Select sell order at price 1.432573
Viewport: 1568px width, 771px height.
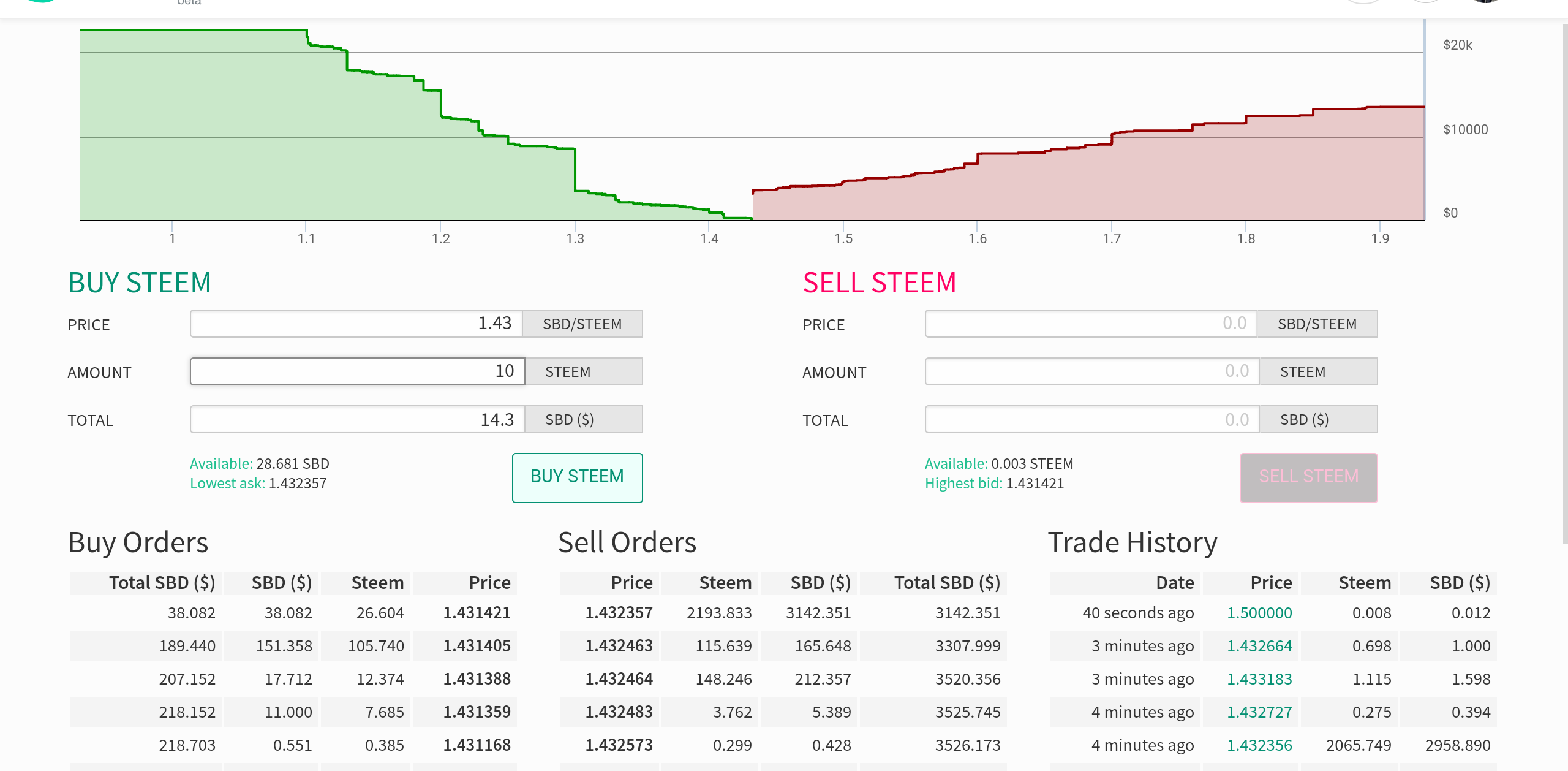pyautogui.click(x=783, y=745)
